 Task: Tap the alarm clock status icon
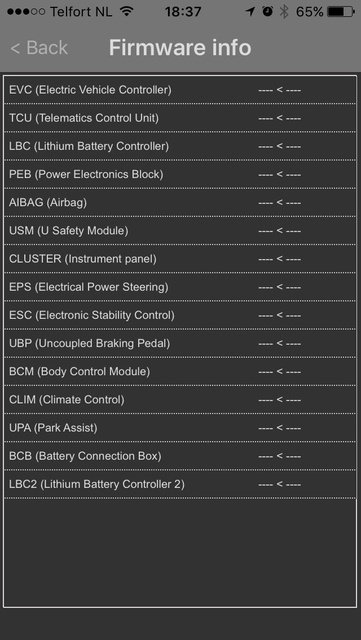[x=268, y=11]
